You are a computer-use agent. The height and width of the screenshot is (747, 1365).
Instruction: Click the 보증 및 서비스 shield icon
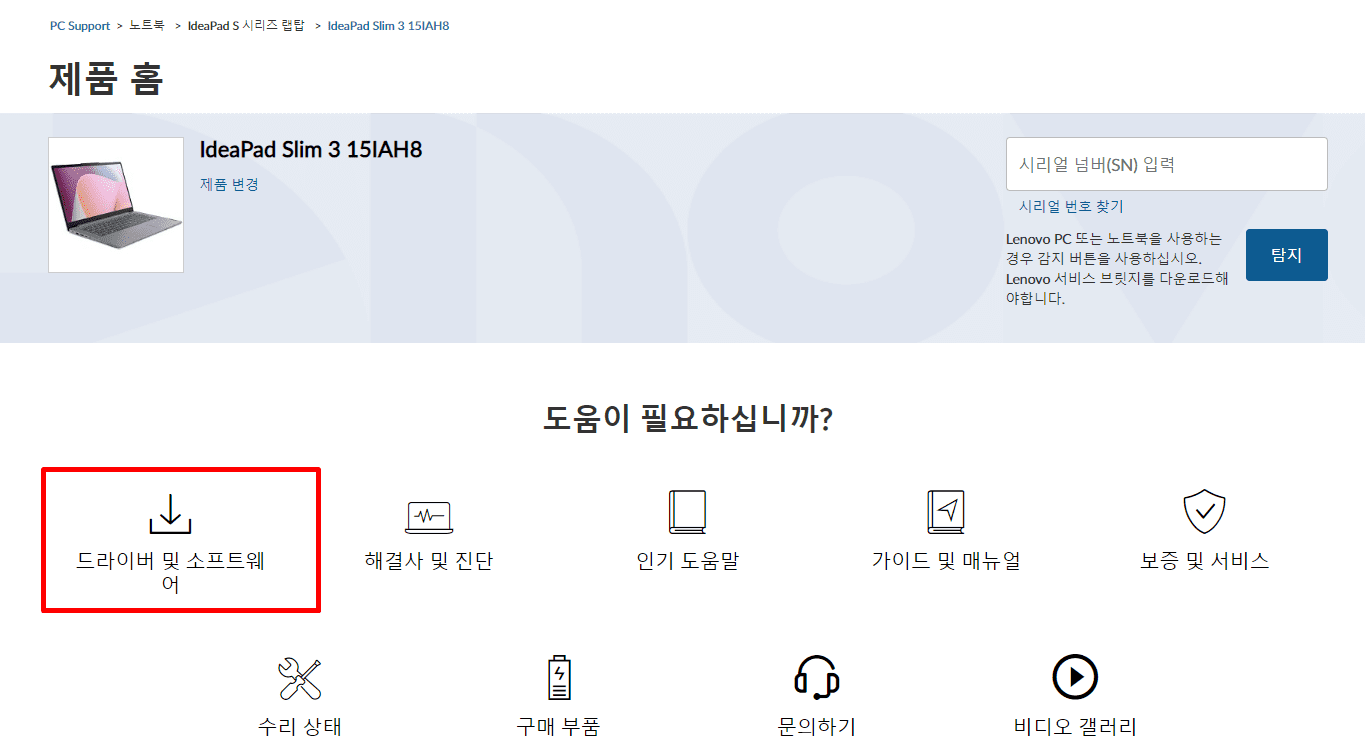click(x=1204, y=512)
